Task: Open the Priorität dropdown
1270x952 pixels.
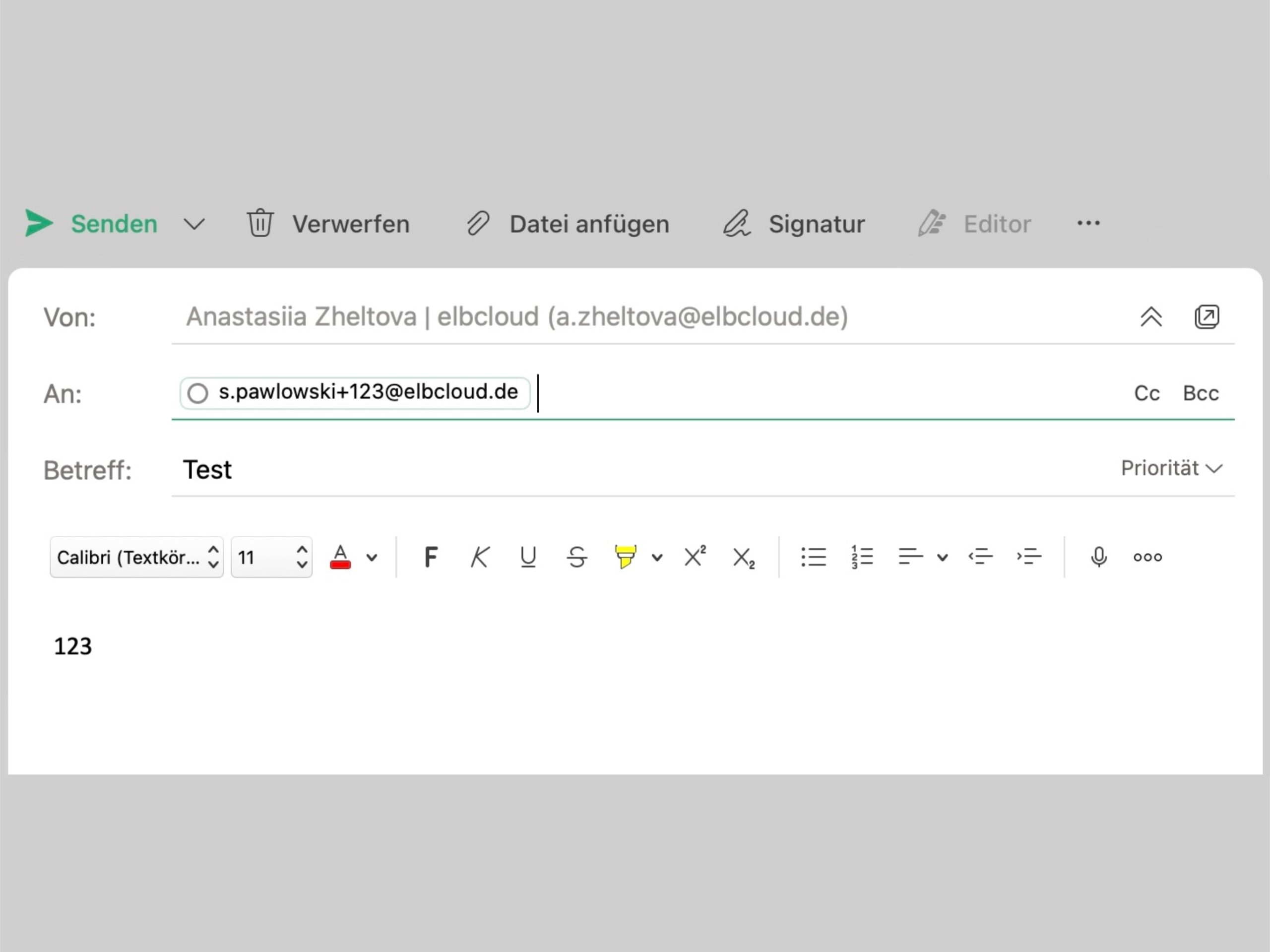Action: tap(1171, 468)
